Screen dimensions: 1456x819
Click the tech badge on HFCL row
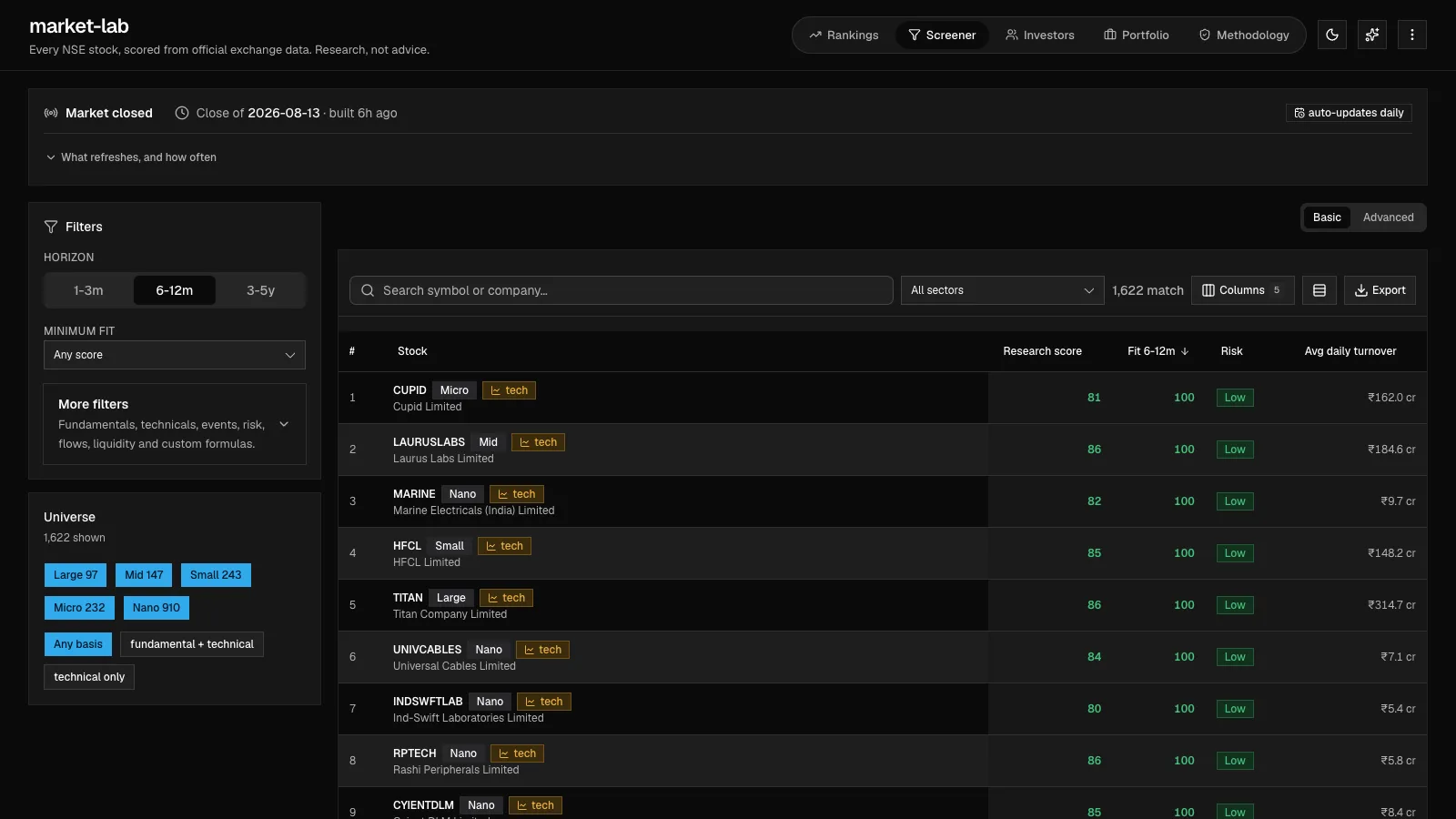pos(504,546)
